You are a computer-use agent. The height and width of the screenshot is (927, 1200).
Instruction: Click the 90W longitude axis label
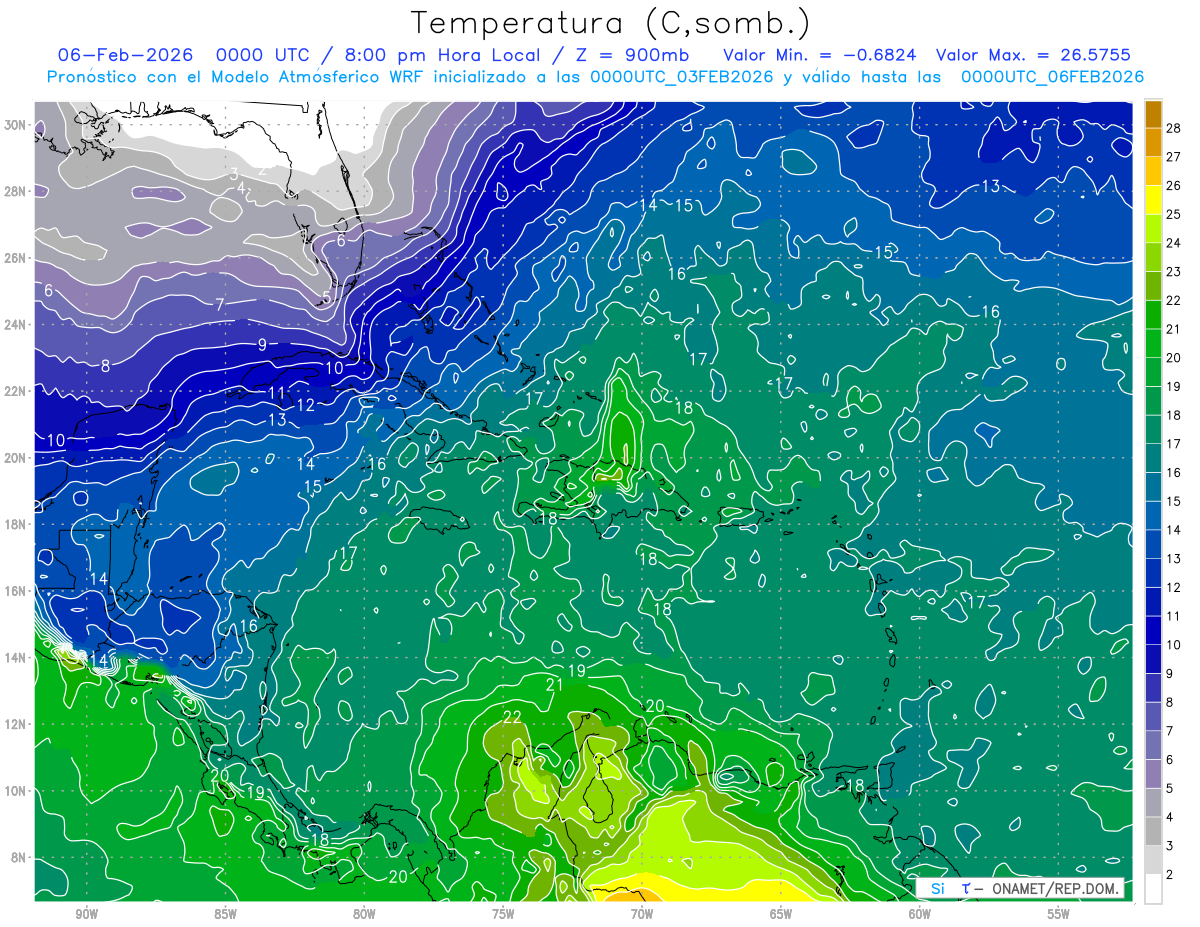click(x=86, y=915)
